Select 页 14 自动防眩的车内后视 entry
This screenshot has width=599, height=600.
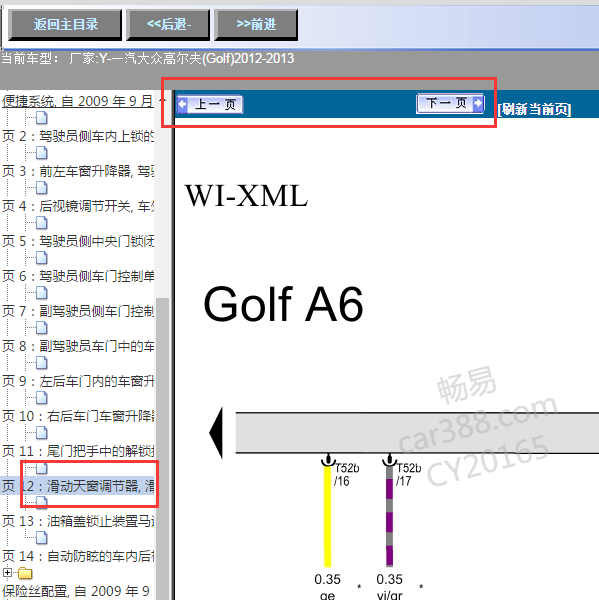[78, 556]
